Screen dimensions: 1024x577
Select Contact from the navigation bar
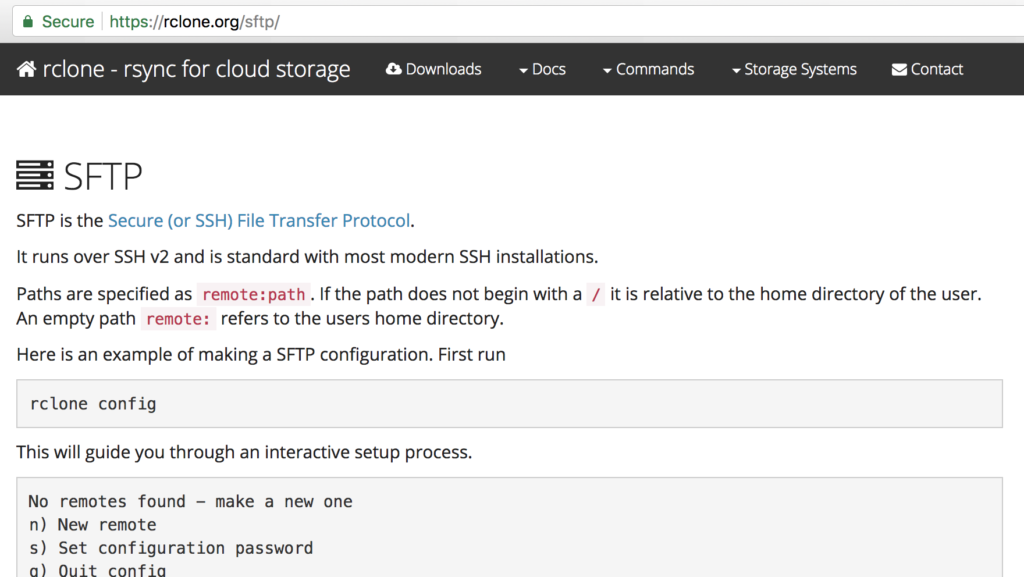pyautogui.click(x=936, y=69)
